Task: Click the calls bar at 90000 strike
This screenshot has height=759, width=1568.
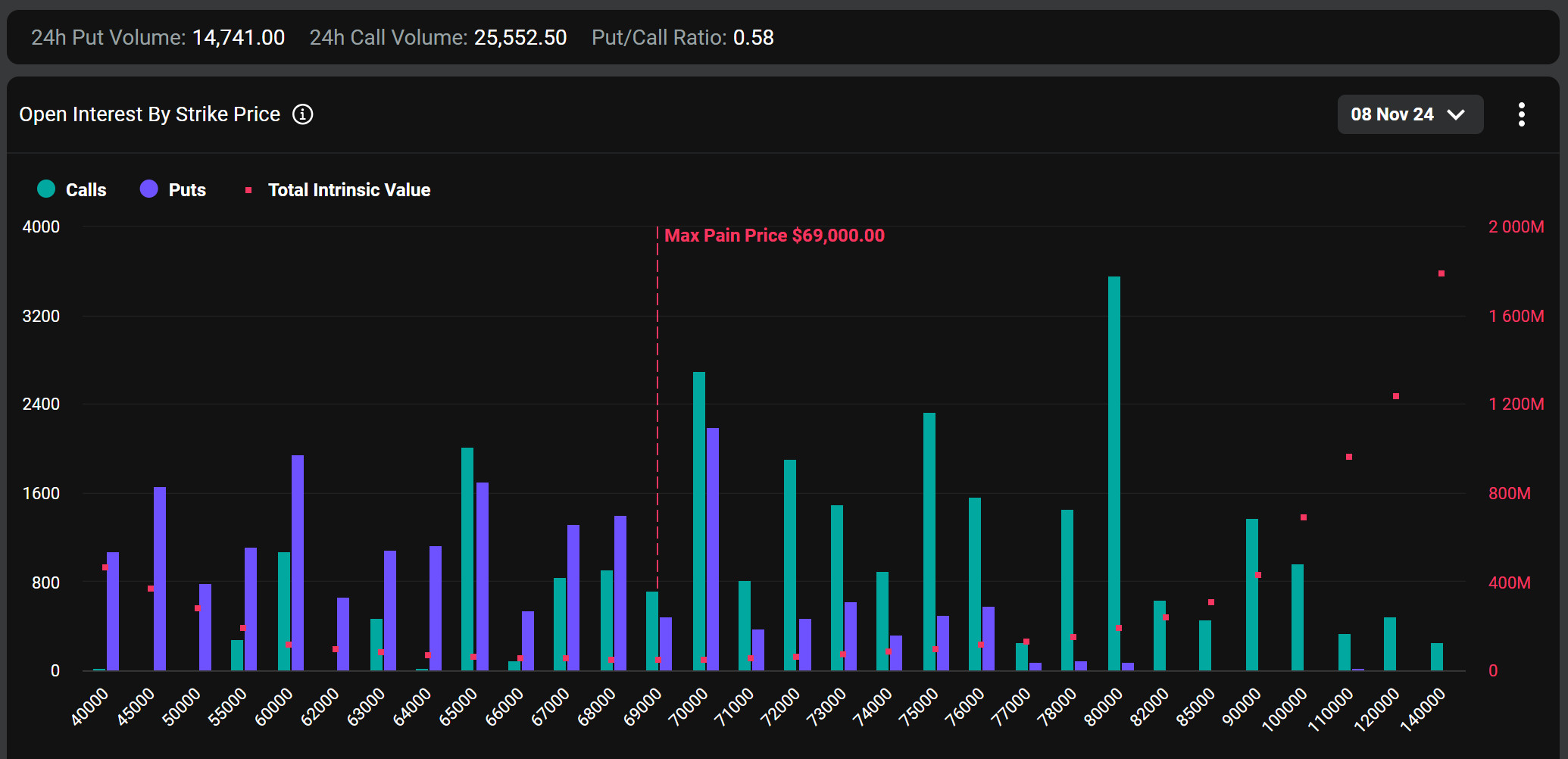Action: coord(1252,595)
